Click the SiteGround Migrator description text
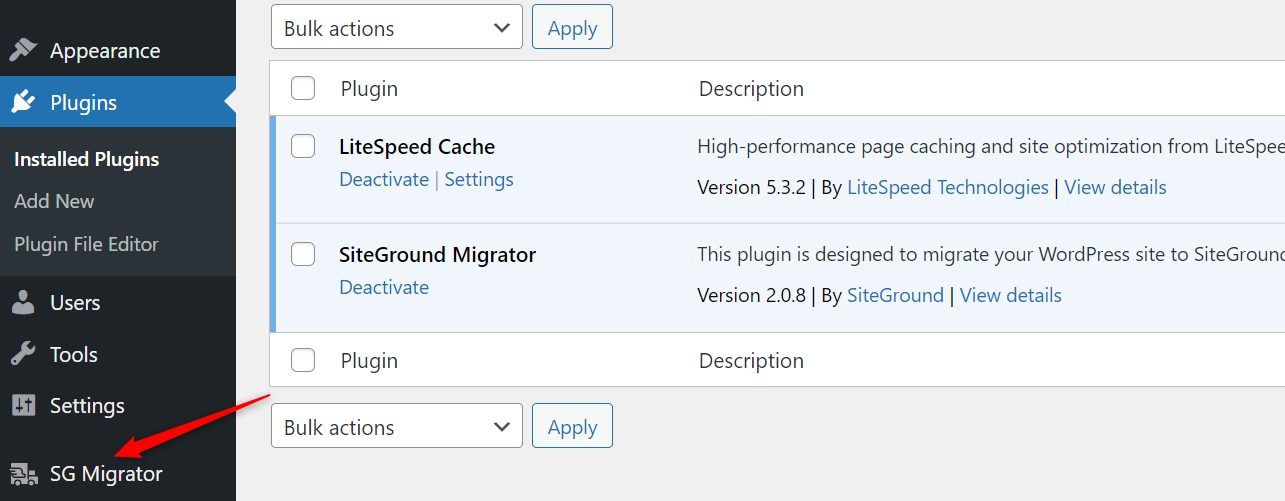 pos(991,254)
